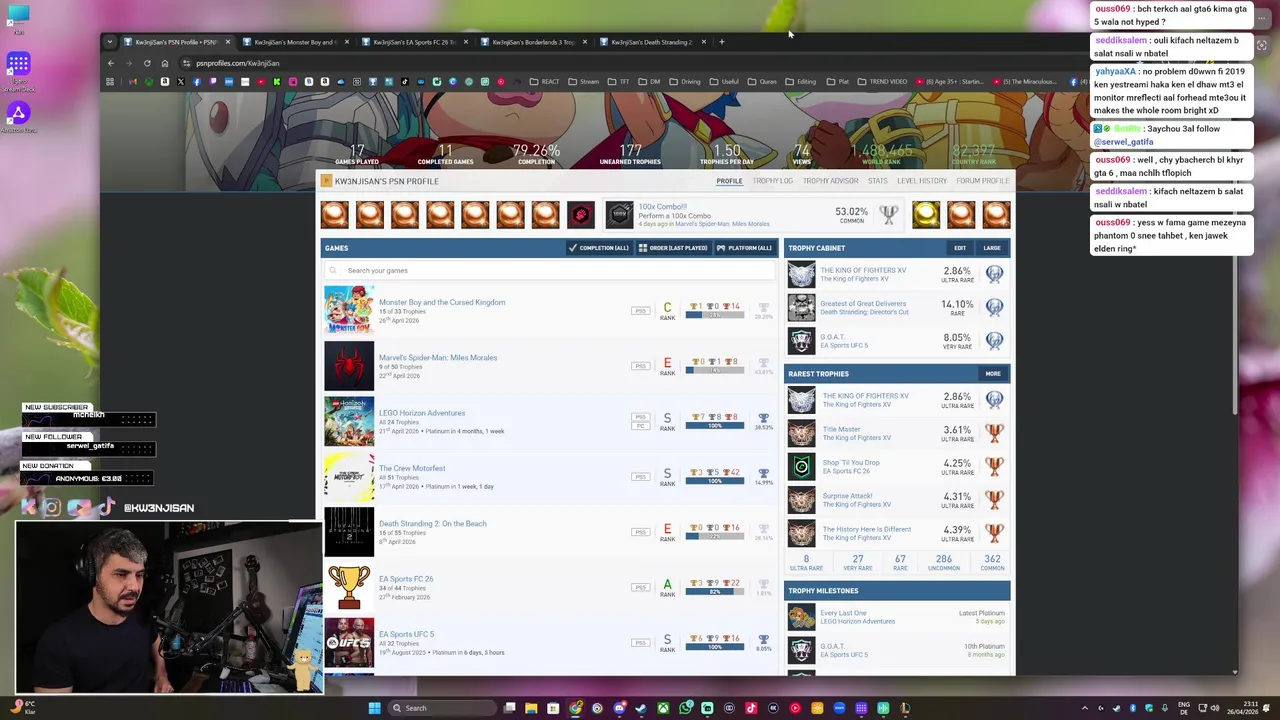
Task: Click the G.O.A.T. cabinet trophy image
Action: [x=801, y=341]
